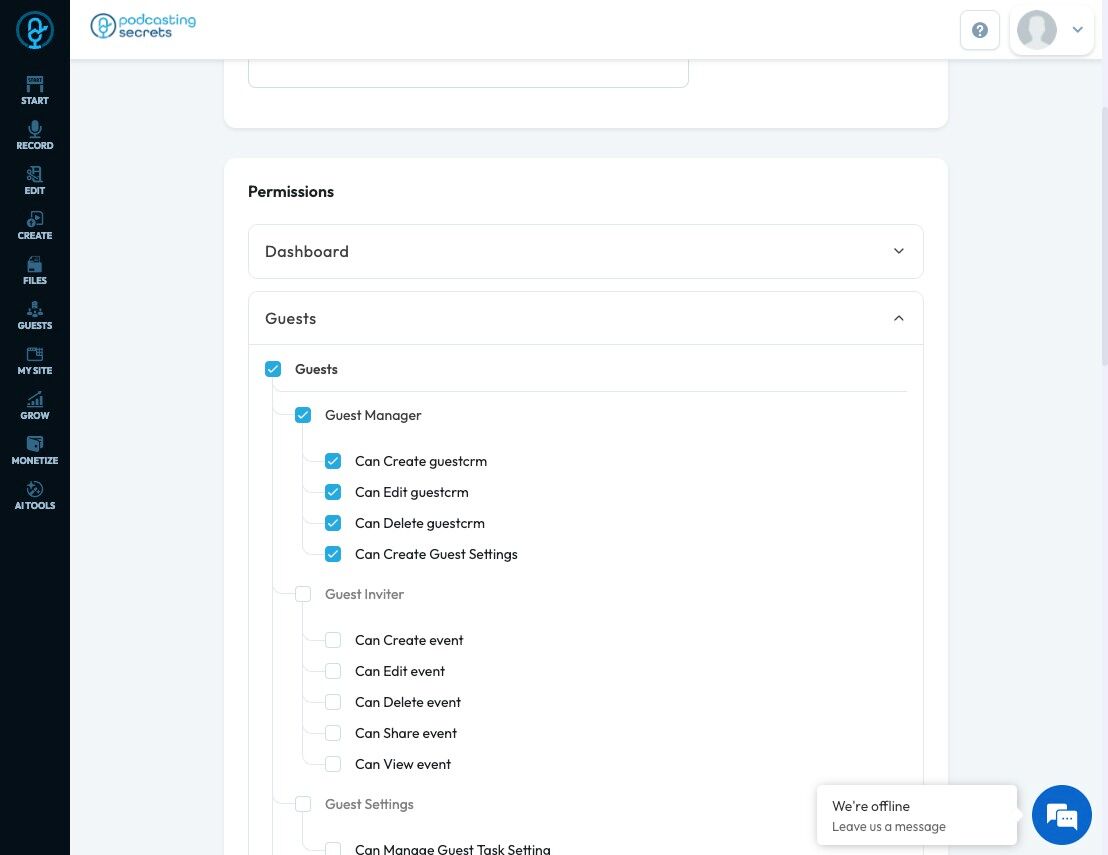1108x855 pixels.
Task: Open AI Tools from the sidebar
Action: coord(35,495)
